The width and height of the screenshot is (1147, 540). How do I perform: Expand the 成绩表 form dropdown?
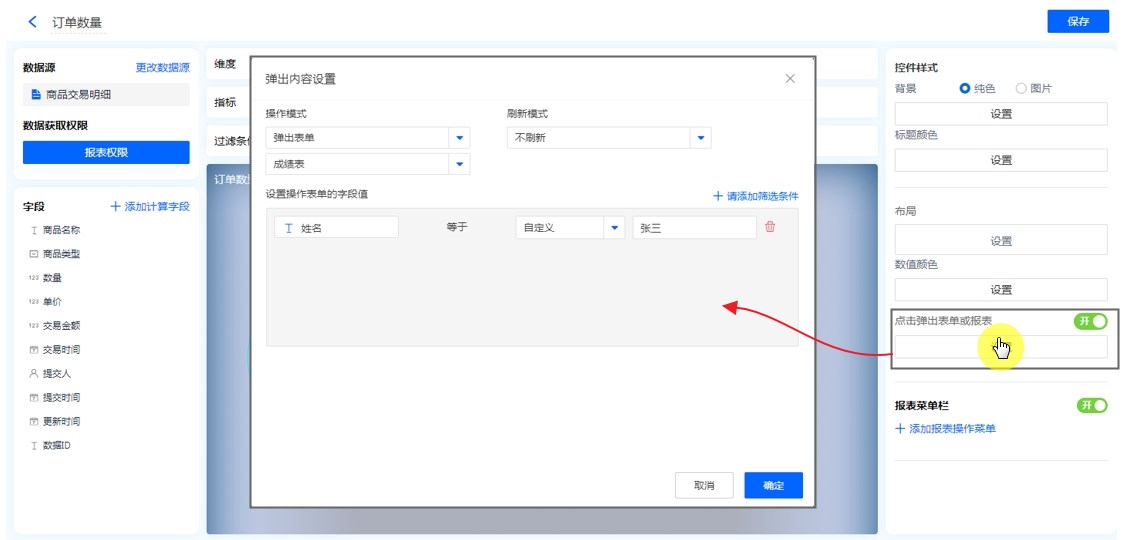(459, 164)
